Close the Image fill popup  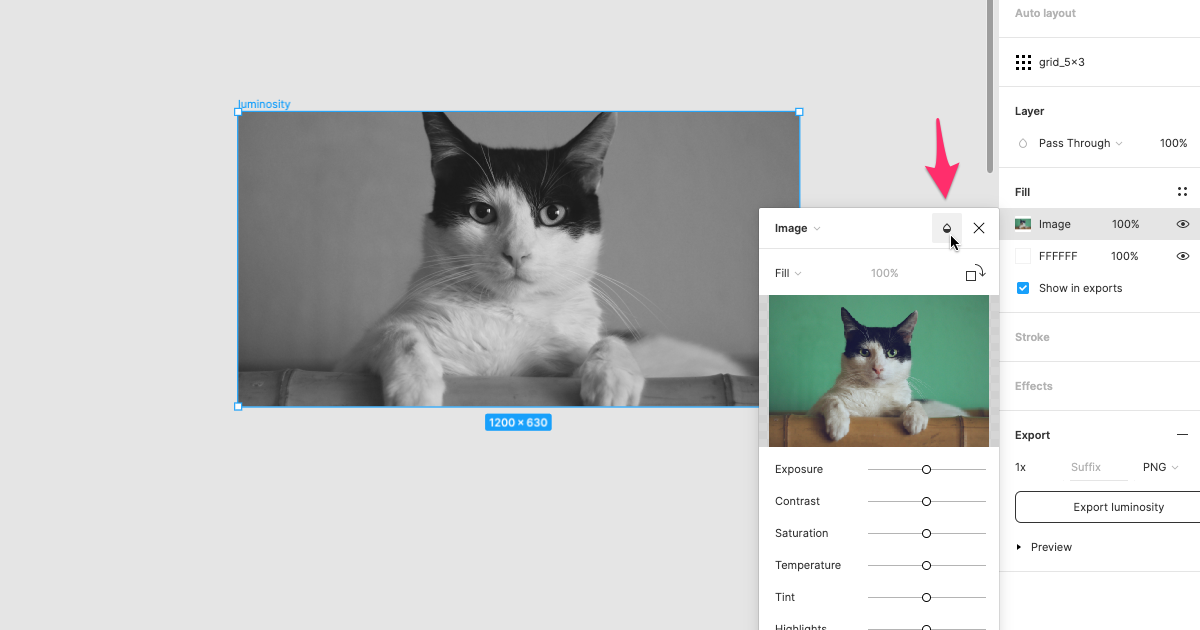pyautogui.click(x=979, y=228)
